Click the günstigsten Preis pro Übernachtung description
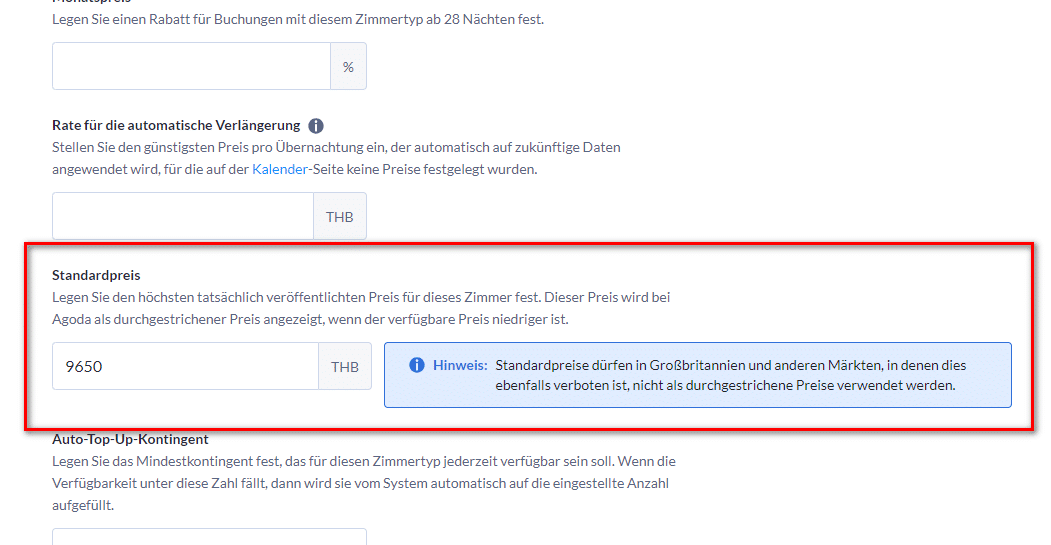 (x=336, y=158)
